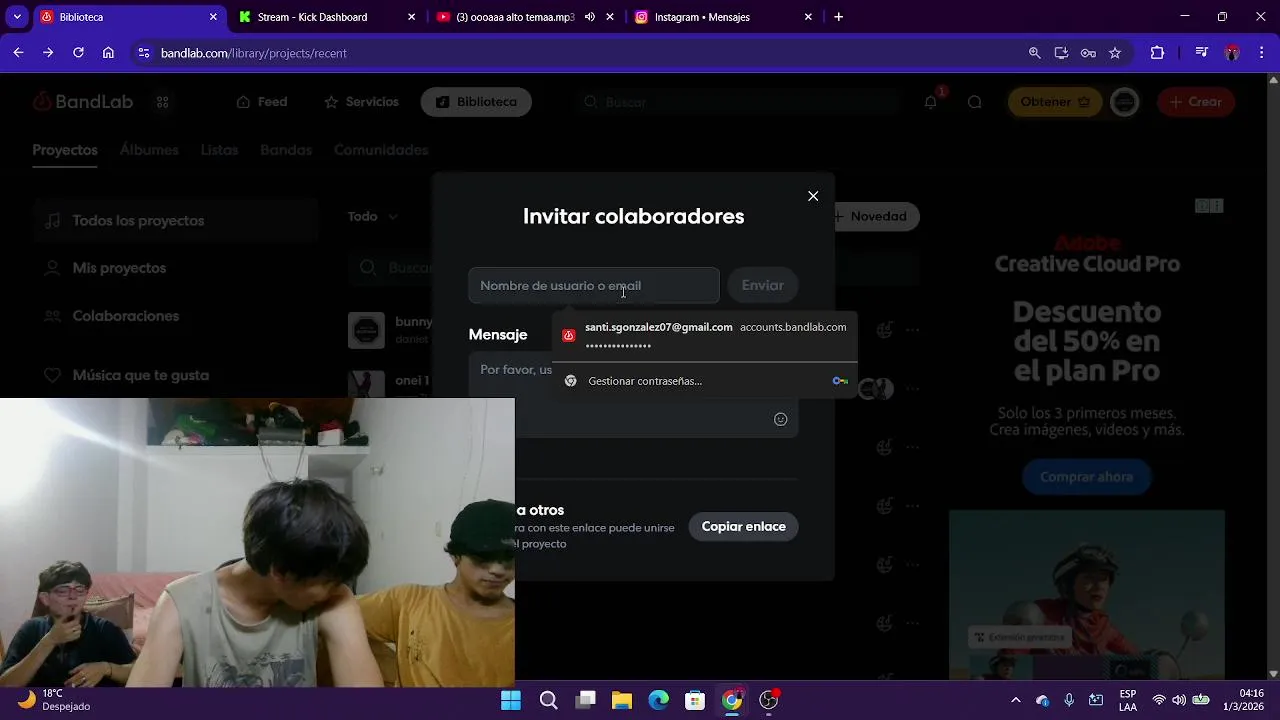This screenshot has height=720, width=1280.
Task: Go to the Feed page
Action: (262, 102)
